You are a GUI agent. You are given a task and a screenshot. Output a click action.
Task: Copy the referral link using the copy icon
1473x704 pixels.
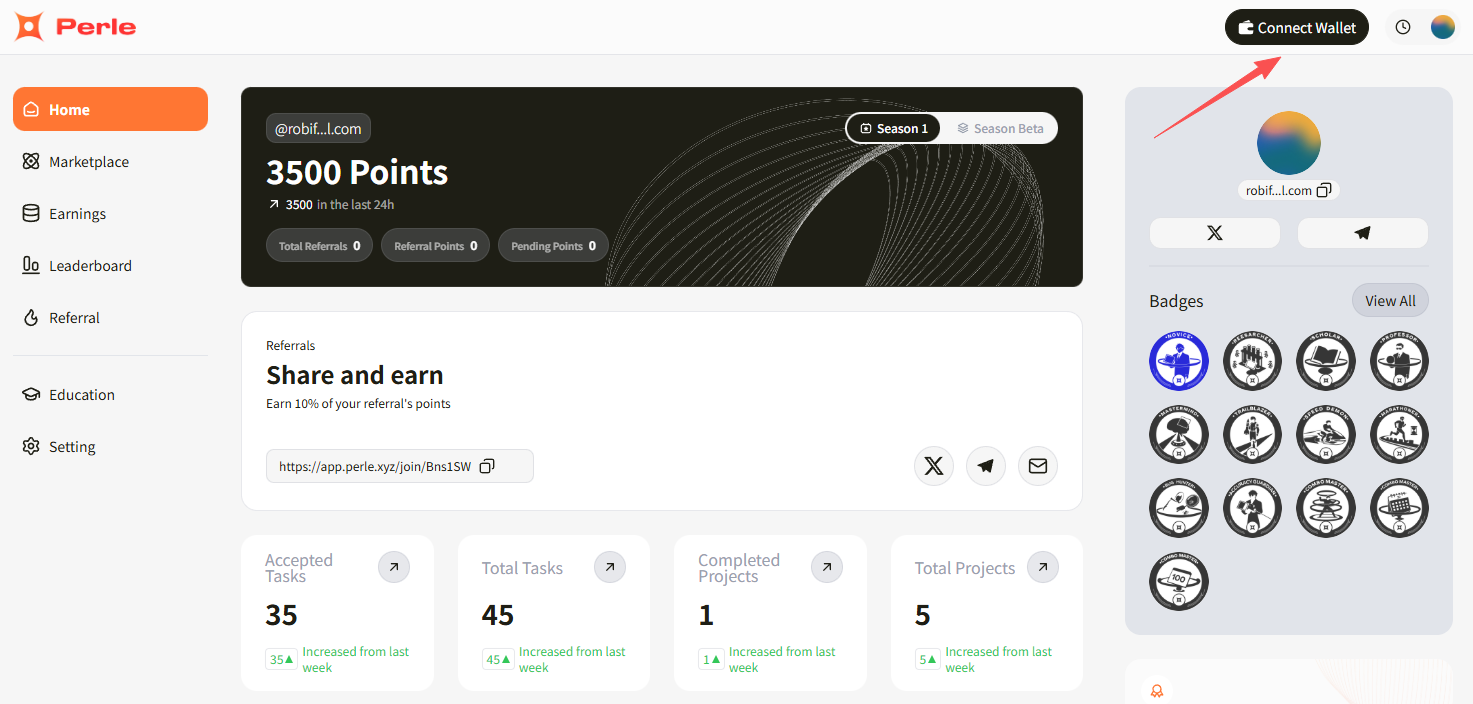[x=487, y=465]
